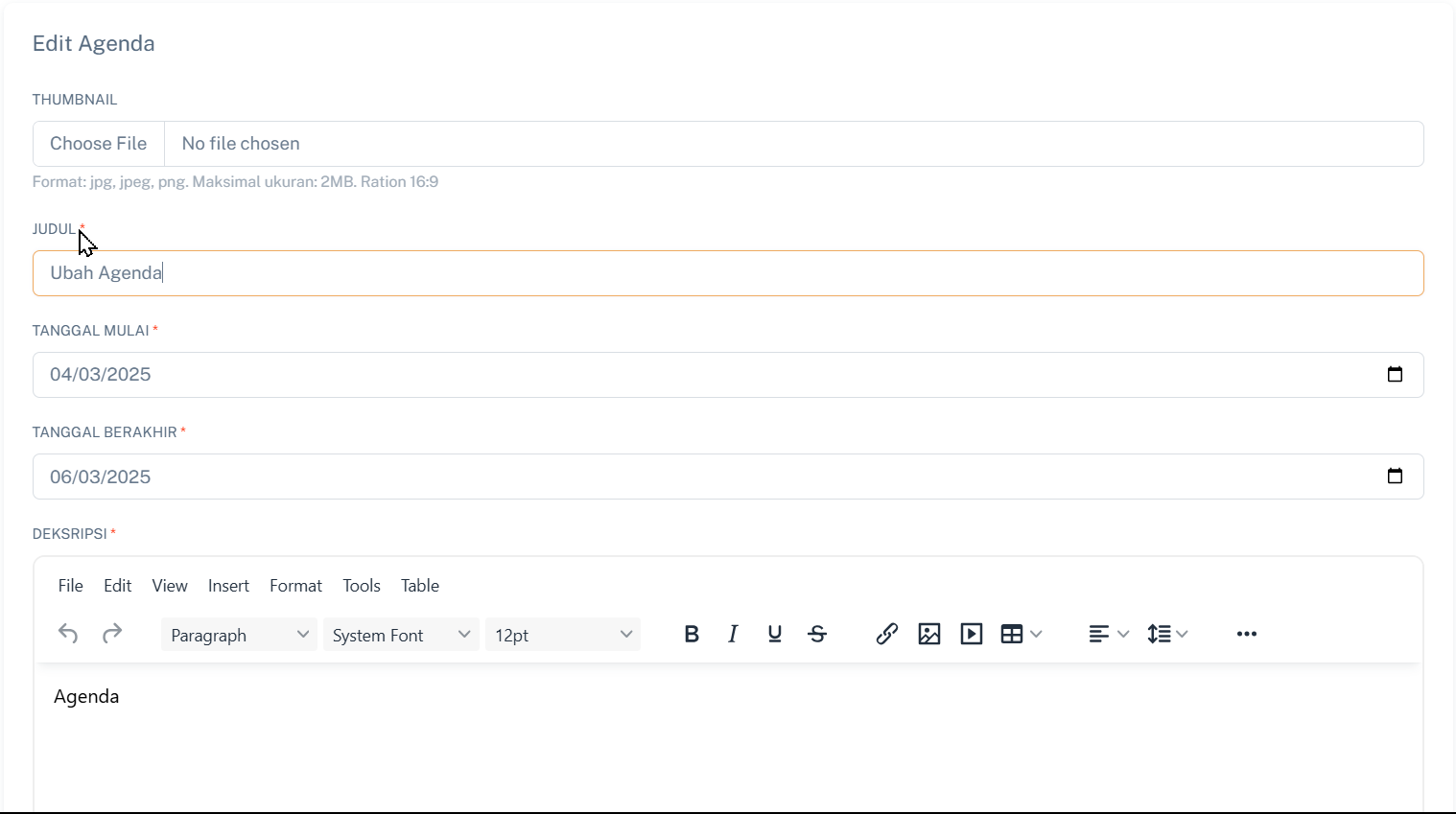This screenshot has height=814, width=1456.
Task: Undo the last editor change
Action: click(x=68, y=634)
